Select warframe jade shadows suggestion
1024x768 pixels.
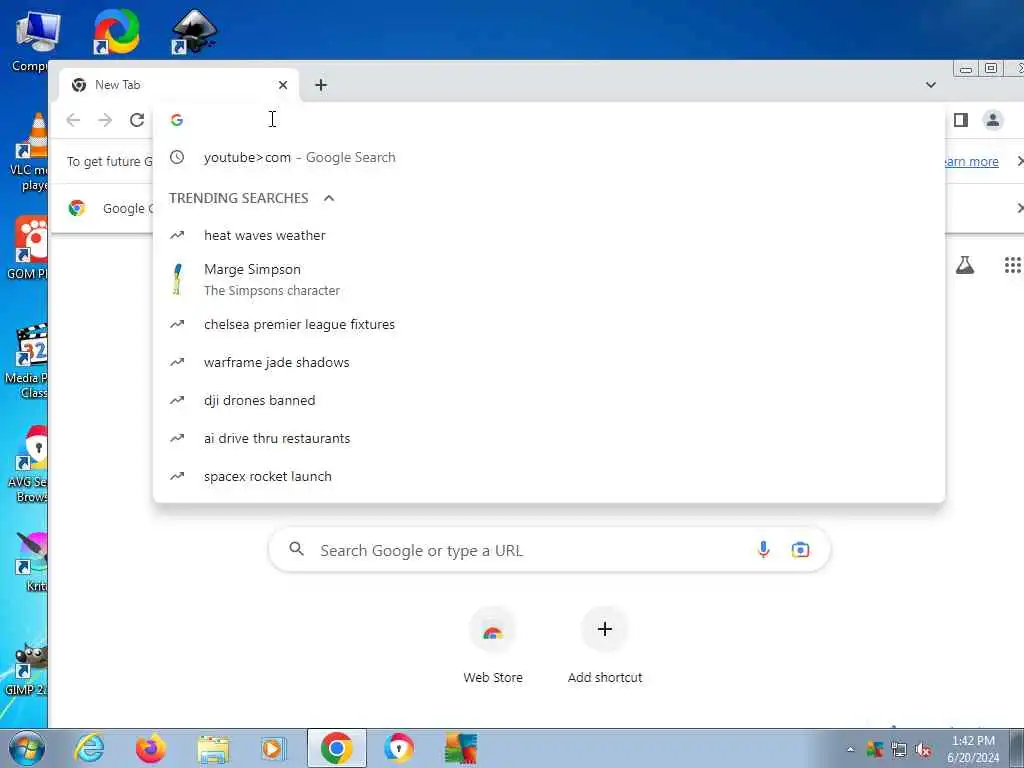tap(549, 362)
